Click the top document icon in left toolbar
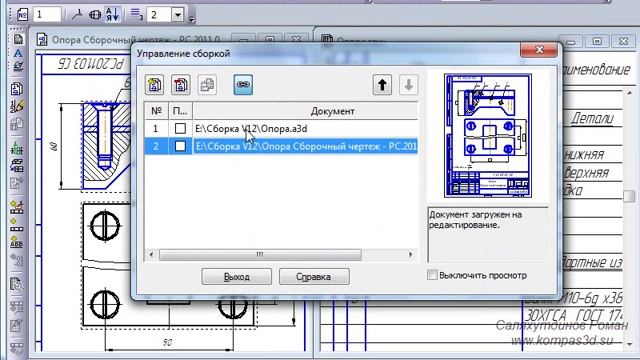The height and width of the screenshot is (360, 640). click(18, 39)
